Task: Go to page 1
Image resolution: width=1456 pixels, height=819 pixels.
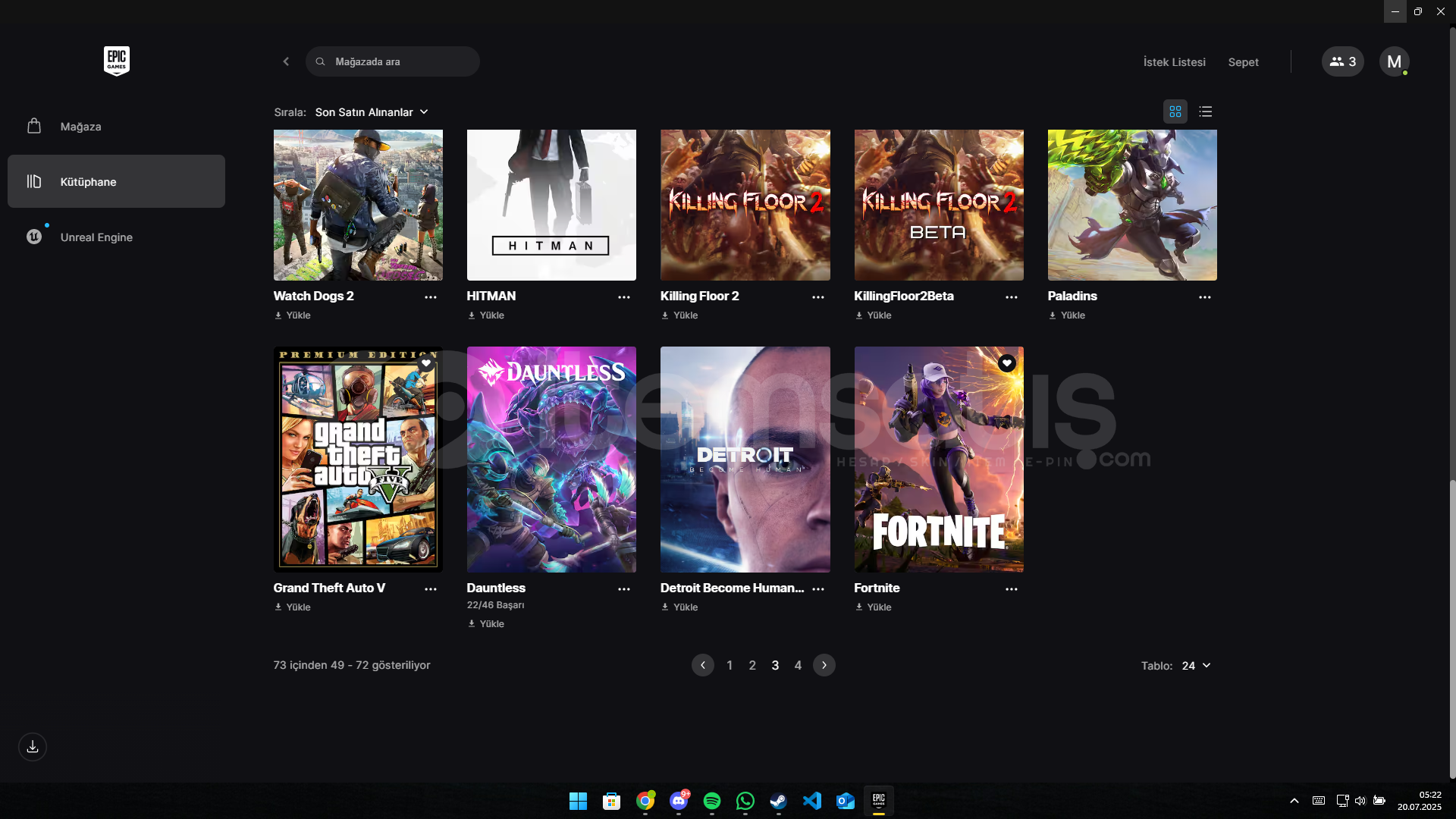Action: pos(730,665)
